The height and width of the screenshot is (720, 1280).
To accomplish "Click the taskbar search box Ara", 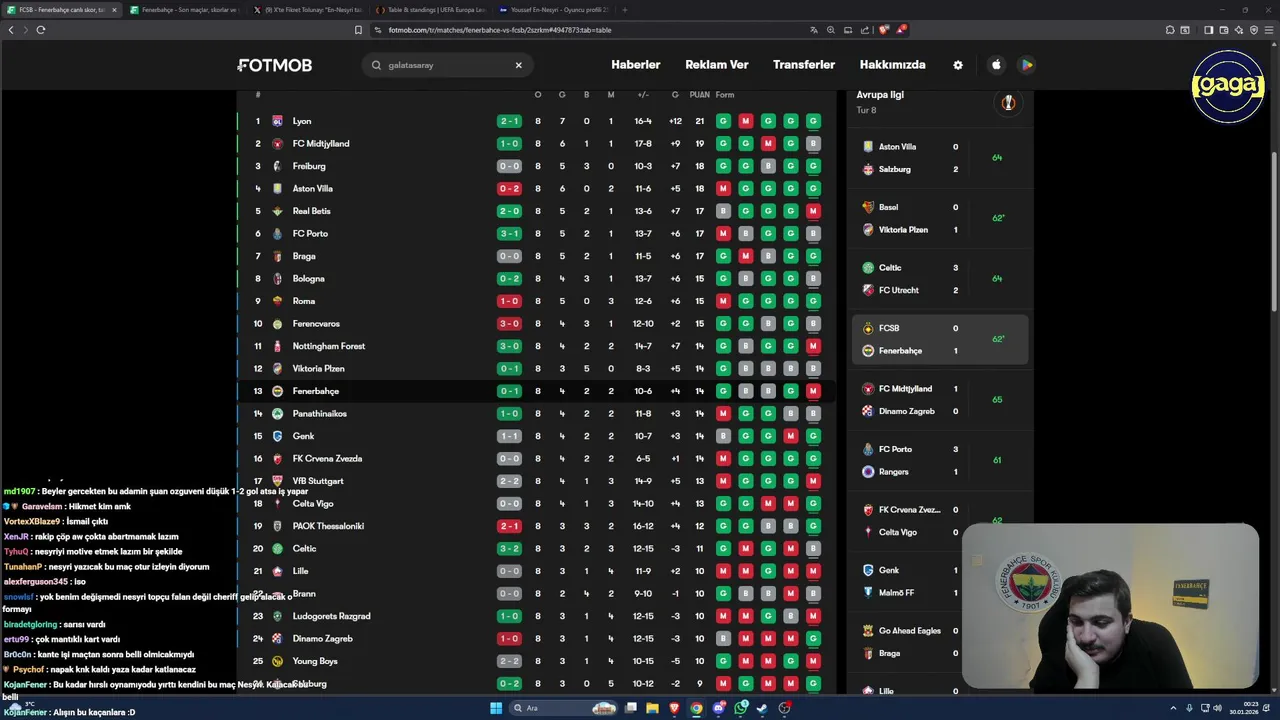I will pyautogui.click(x=562, y=708).
